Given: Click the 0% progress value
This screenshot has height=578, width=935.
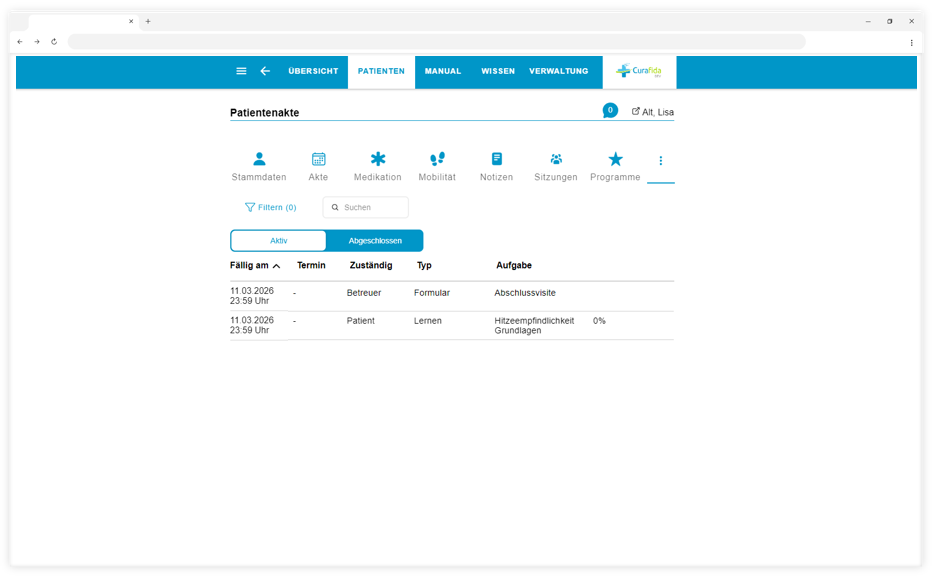Looking at the screenshot, I should click(x=599, y=321).
